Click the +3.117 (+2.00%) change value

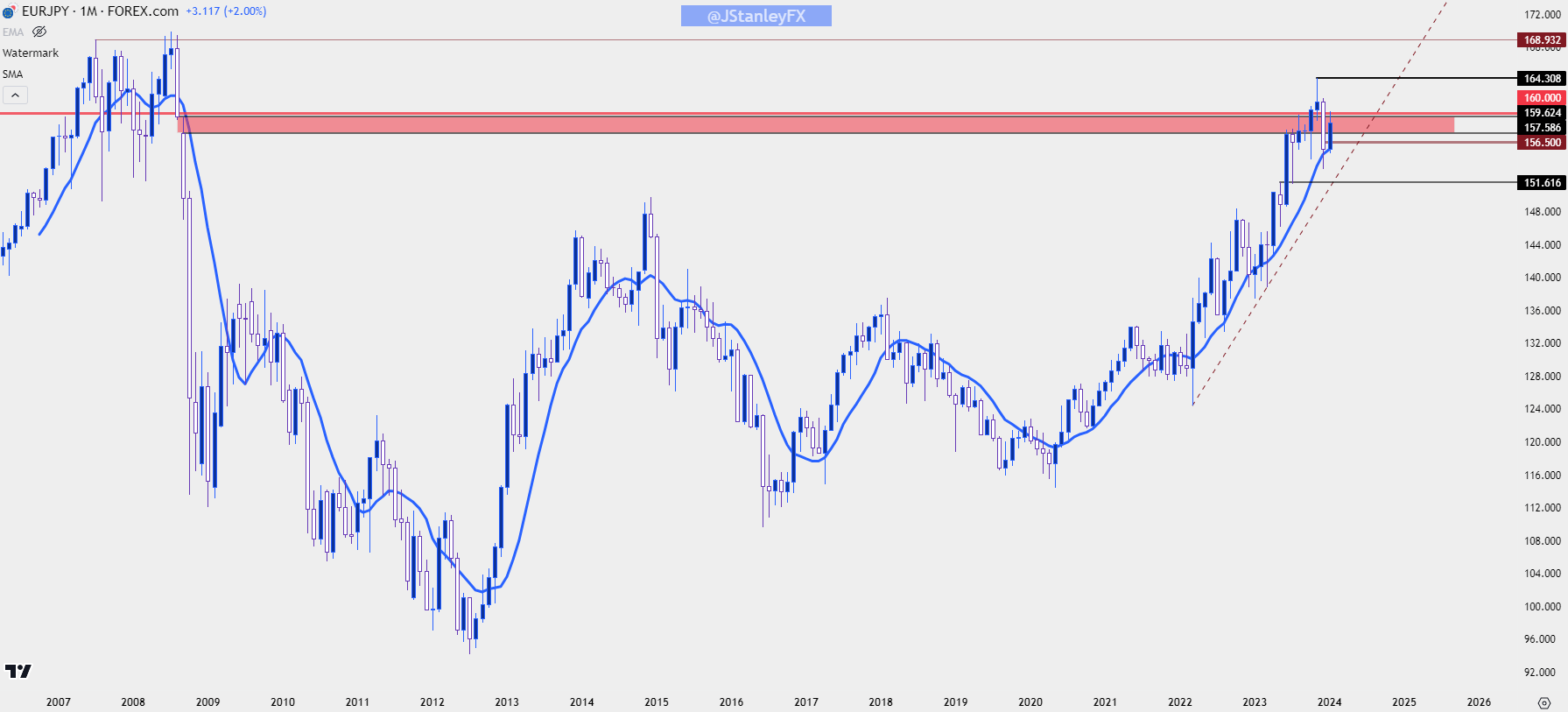226,11
